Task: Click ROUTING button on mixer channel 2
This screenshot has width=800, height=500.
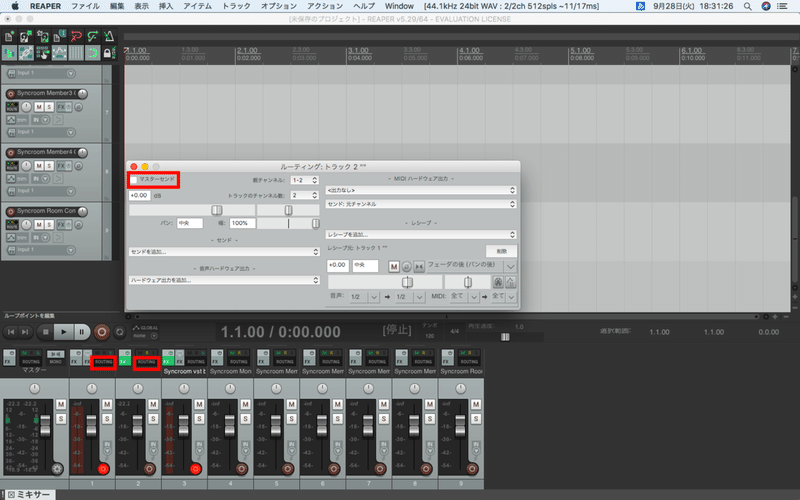Action: click(146, 362)
